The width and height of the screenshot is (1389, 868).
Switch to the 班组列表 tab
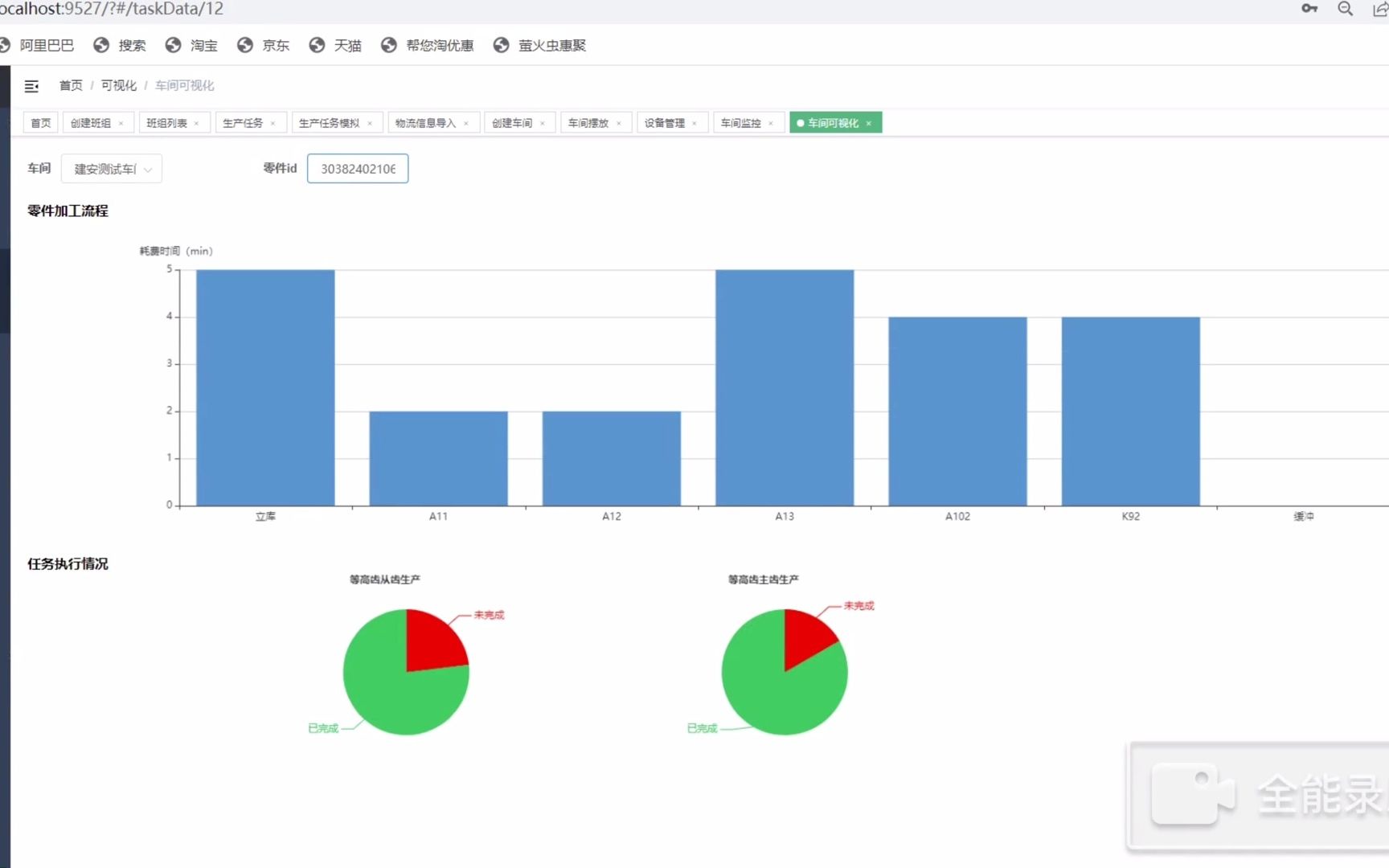(167, 123)
